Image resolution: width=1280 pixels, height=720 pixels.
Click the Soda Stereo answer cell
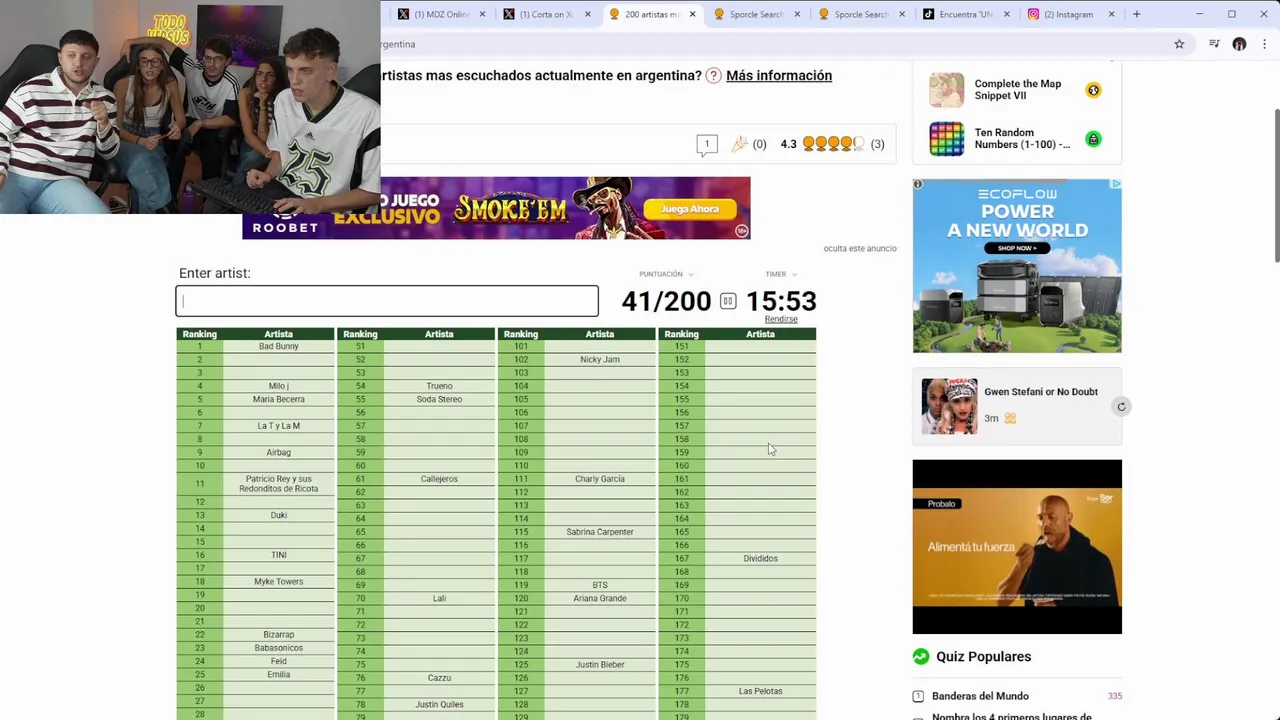(x=439, y=399)
